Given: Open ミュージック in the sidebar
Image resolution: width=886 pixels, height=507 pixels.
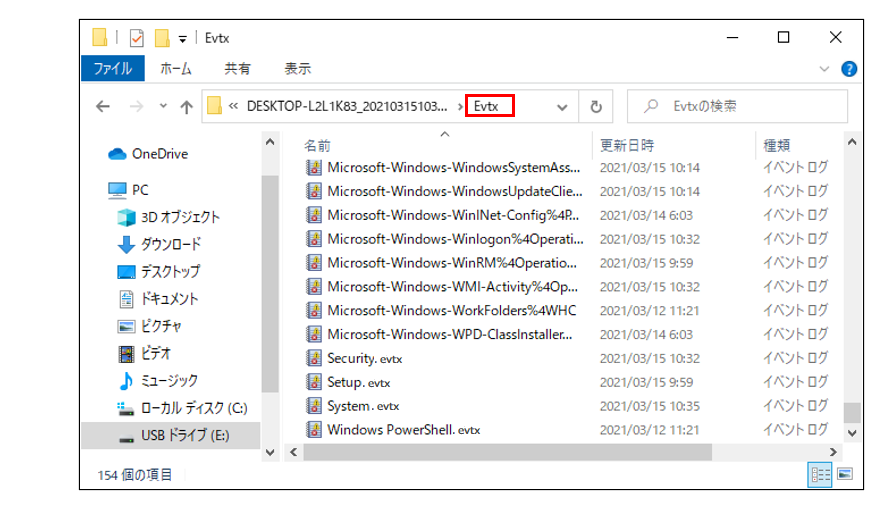Looking at the screenshot, I should (158, 380).
